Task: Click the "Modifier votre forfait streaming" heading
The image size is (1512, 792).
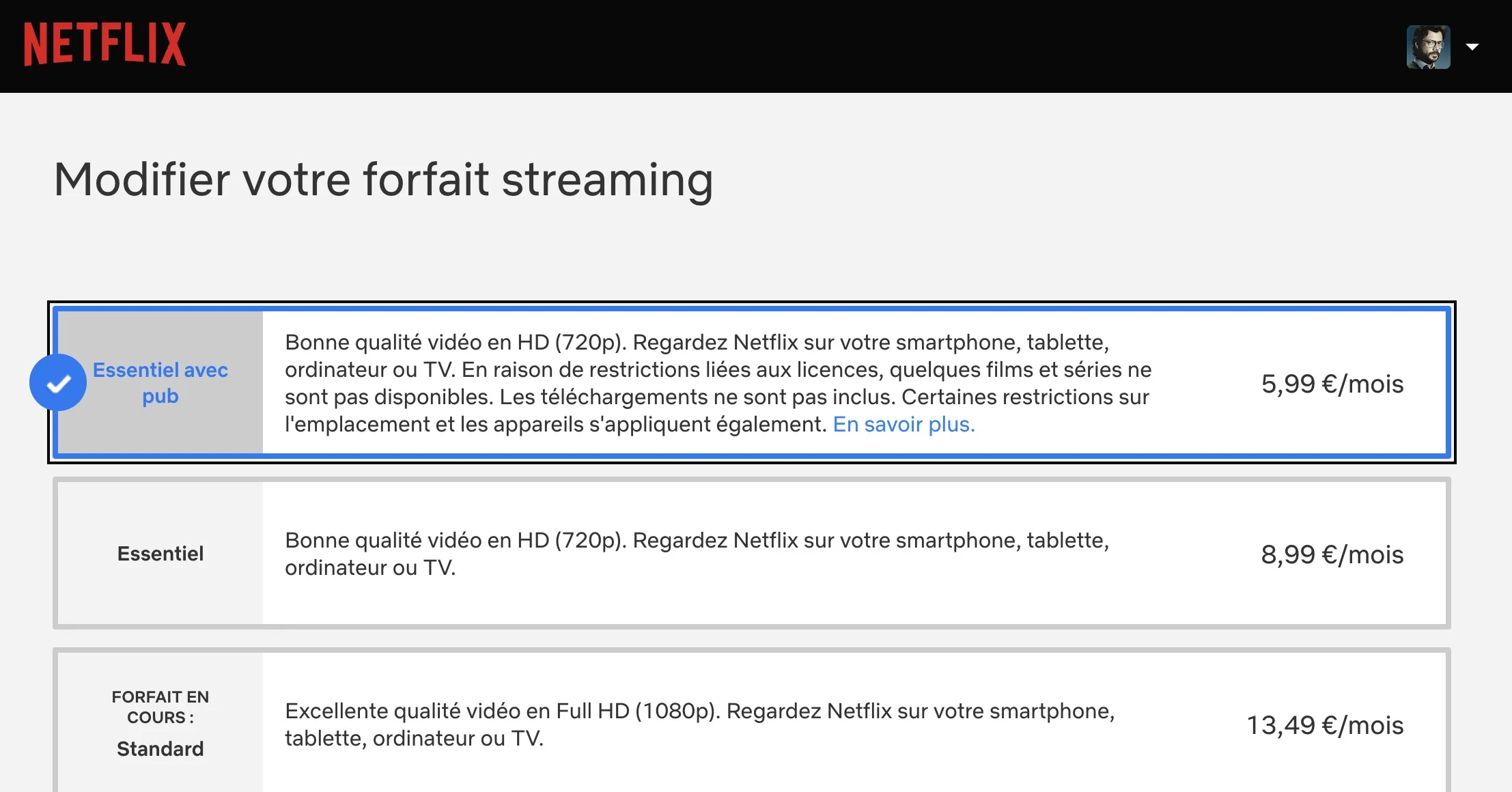Action: [383, 180]
